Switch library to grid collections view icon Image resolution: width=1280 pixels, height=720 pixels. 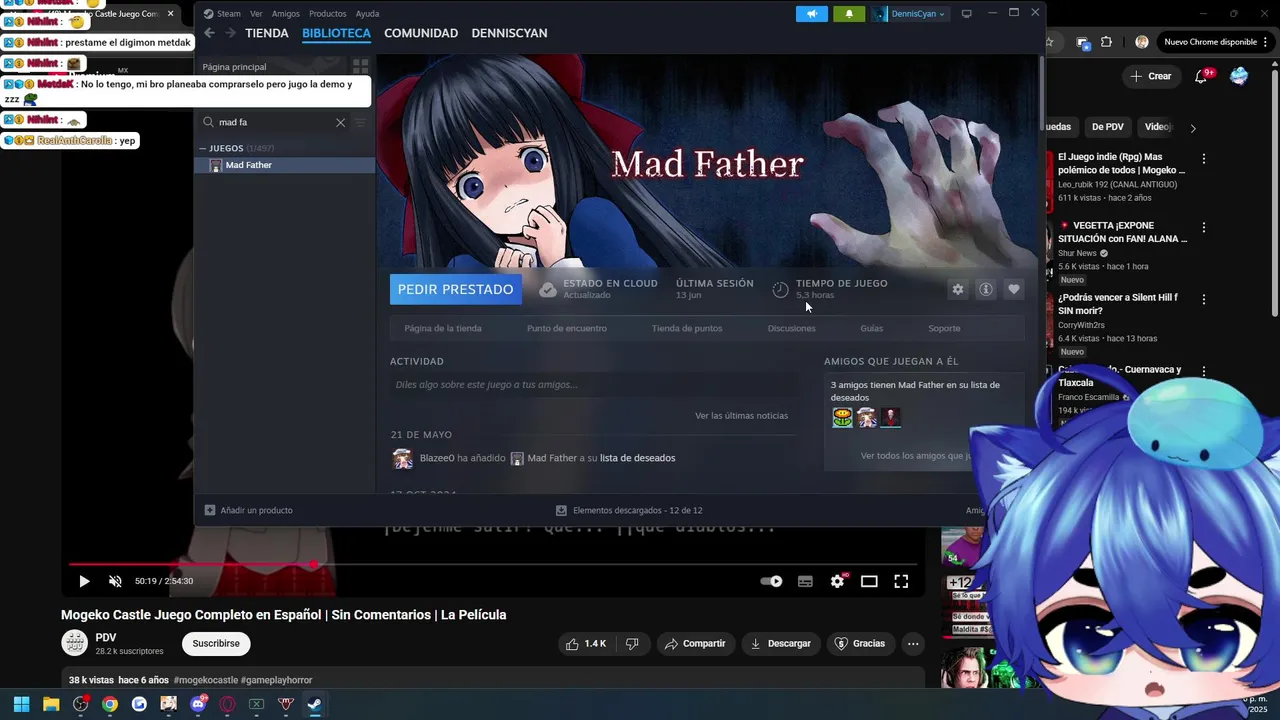tap(360, 67)
